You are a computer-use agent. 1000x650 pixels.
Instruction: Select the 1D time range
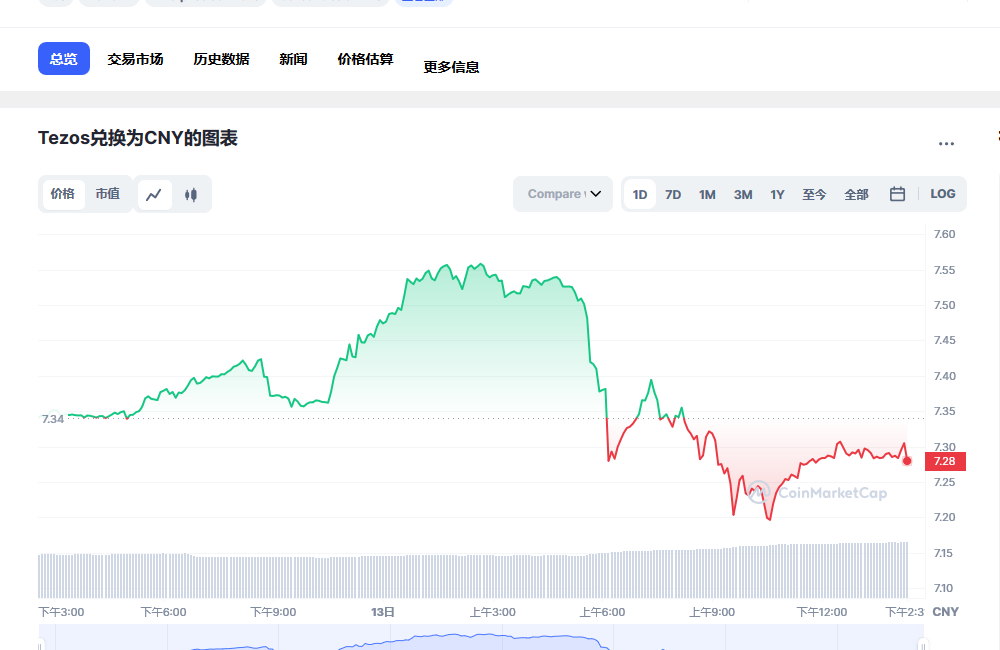point(640,195)
